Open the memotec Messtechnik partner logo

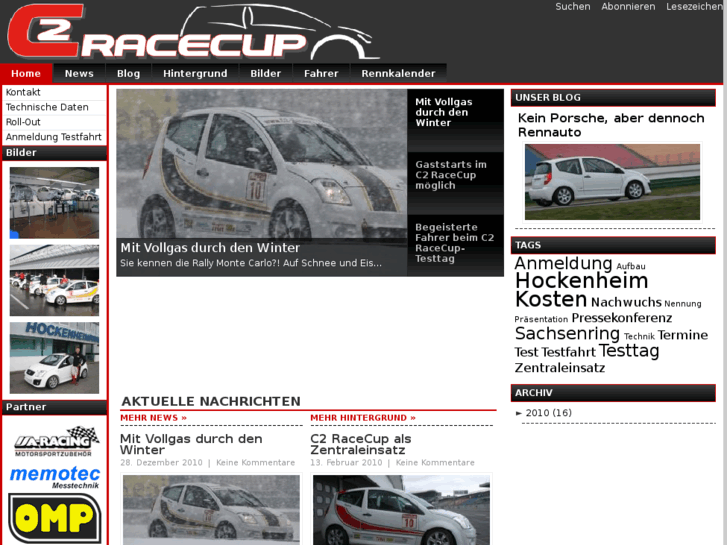point(55,477)
